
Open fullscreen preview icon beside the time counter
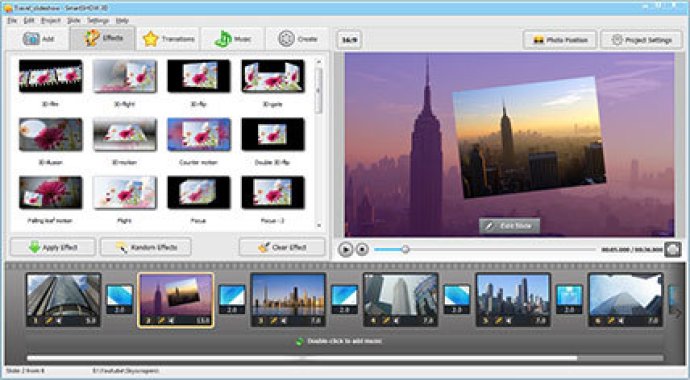(x=672, y=249)
